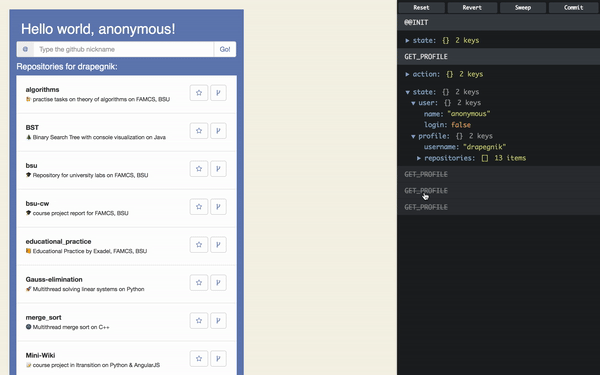This screenshot has height=375, width=600.
Task: Click the Reset button in devtools
Action: (x=421, y=7)
